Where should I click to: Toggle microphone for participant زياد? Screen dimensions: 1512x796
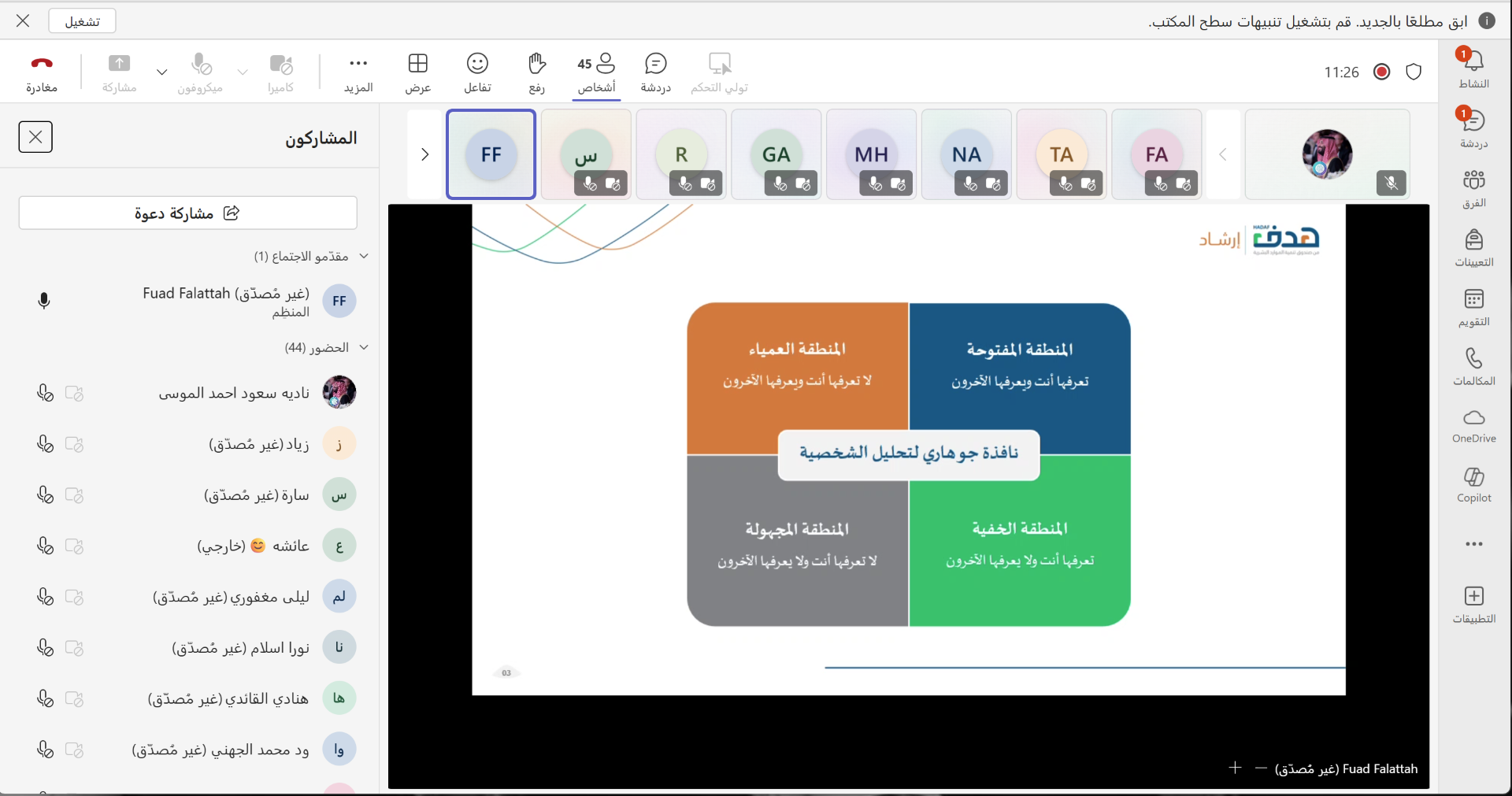[45, 444]
